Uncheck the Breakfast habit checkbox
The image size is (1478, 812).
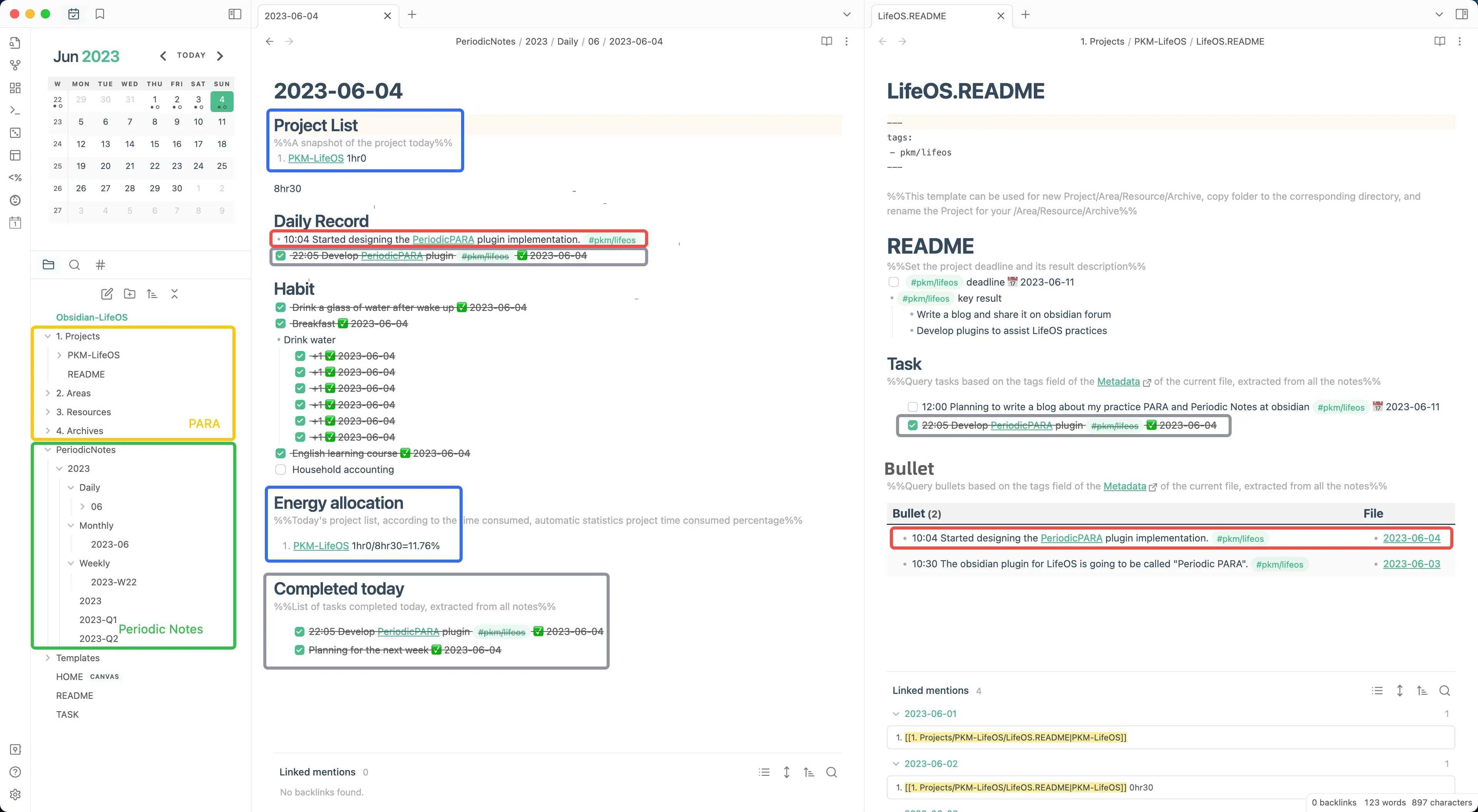coord(281,324)
